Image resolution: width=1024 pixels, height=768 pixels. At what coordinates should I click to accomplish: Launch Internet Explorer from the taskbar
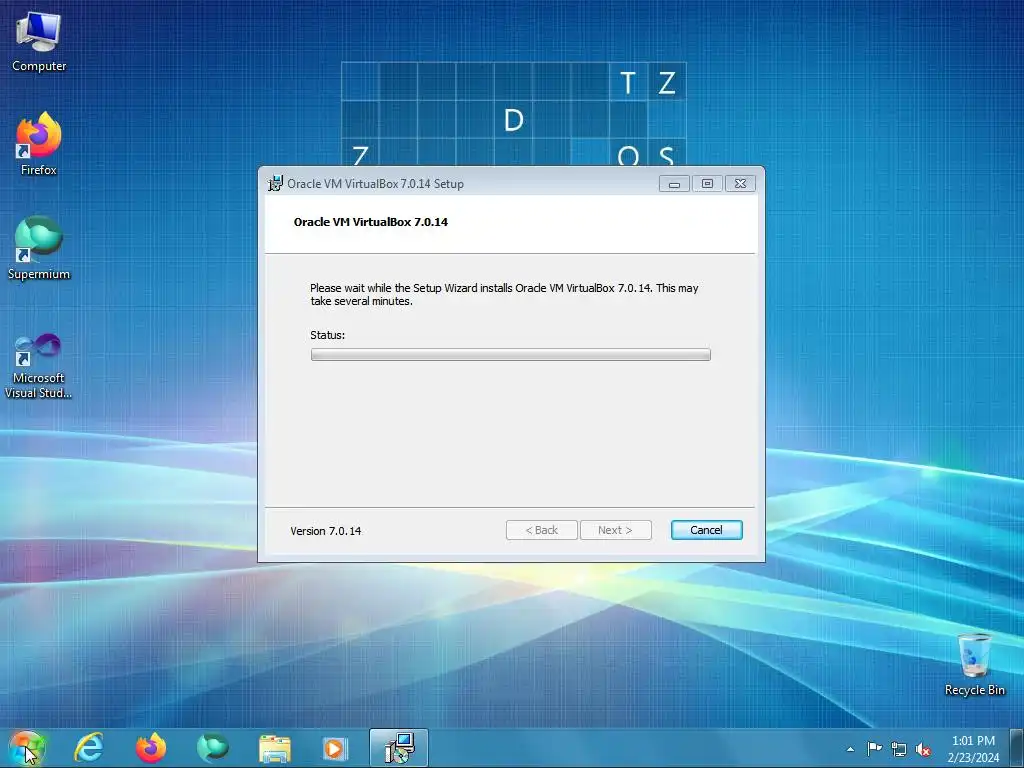89,748
